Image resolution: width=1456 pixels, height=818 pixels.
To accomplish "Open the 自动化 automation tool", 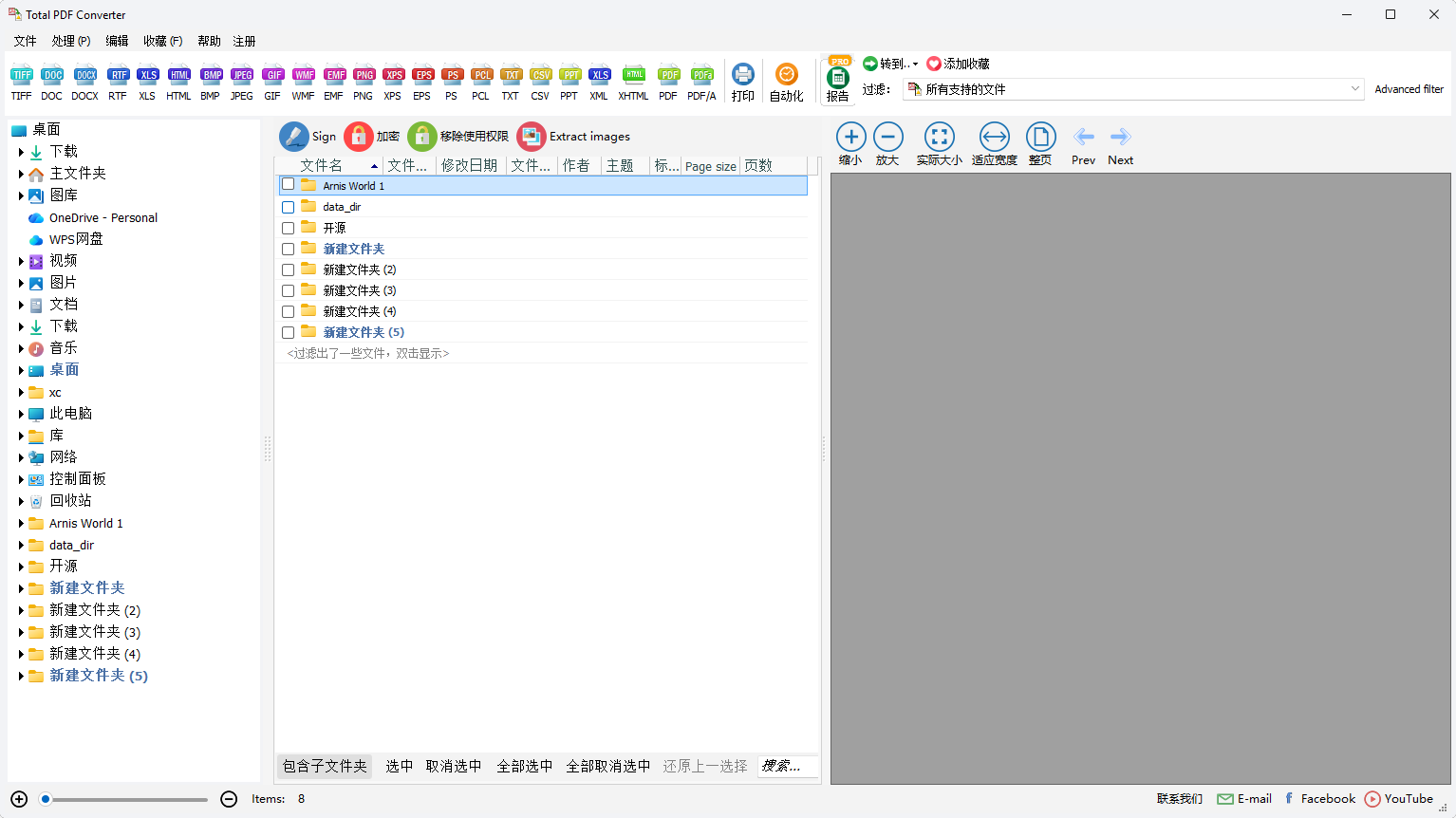I will tap(786, 83).
